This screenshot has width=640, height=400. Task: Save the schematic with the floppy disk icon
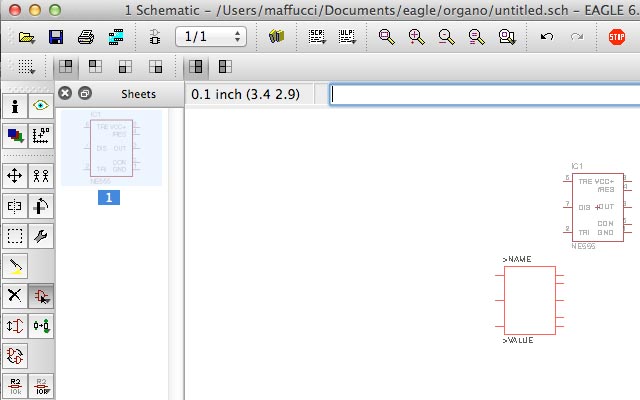pos(56,37)
